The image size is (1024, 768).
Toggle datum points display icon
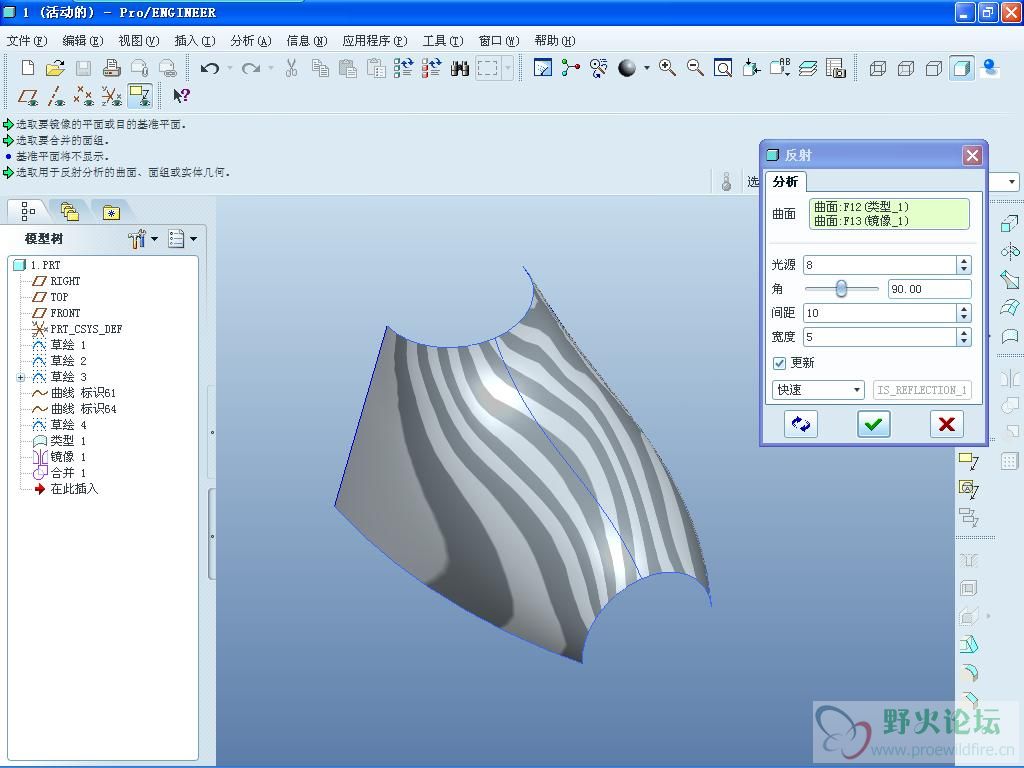[x=84, y=97]
